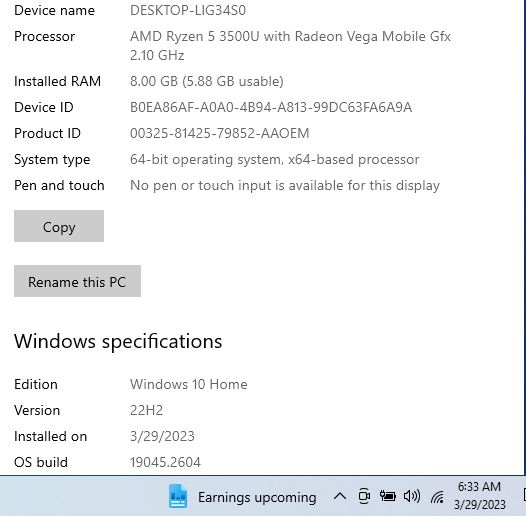Click the Windows specifications heading
526x516 pixels.
click(118, 342)
